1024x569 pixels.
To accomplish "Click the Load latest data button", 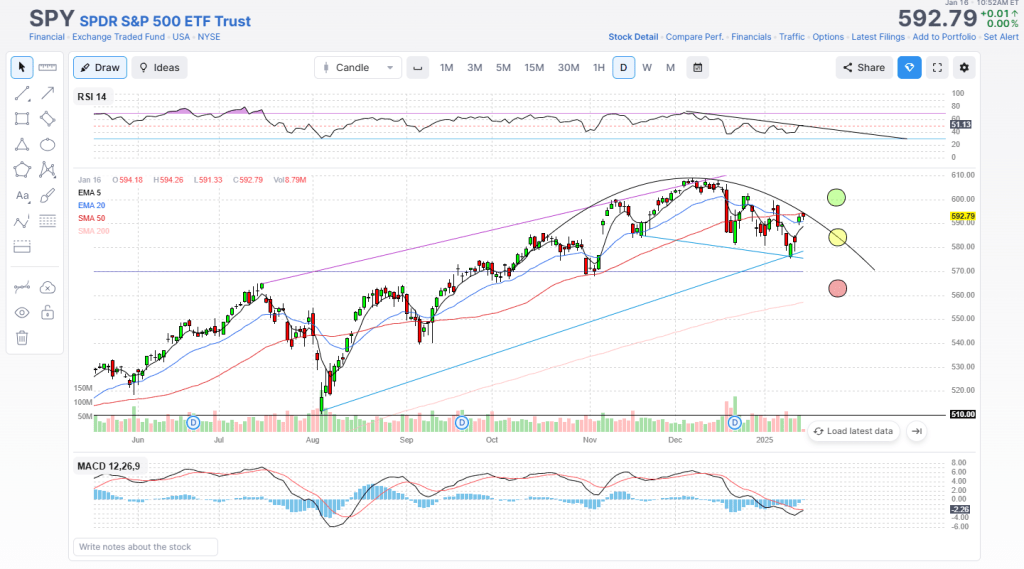I will 853,431.
